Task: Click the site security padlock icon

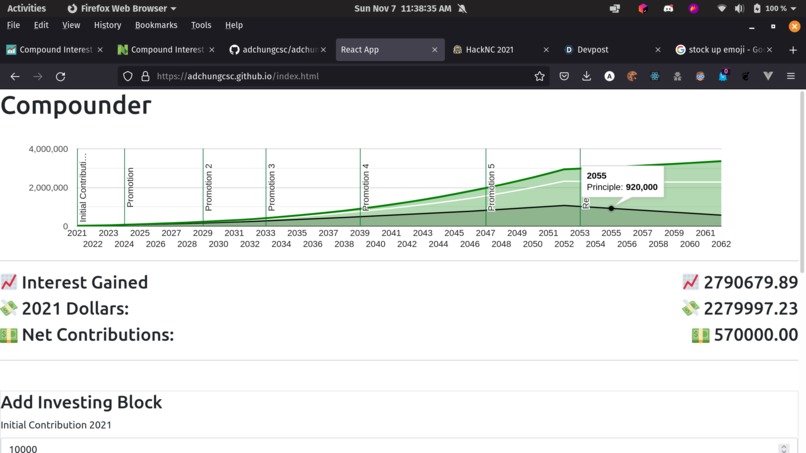Action: pos(145,77)
